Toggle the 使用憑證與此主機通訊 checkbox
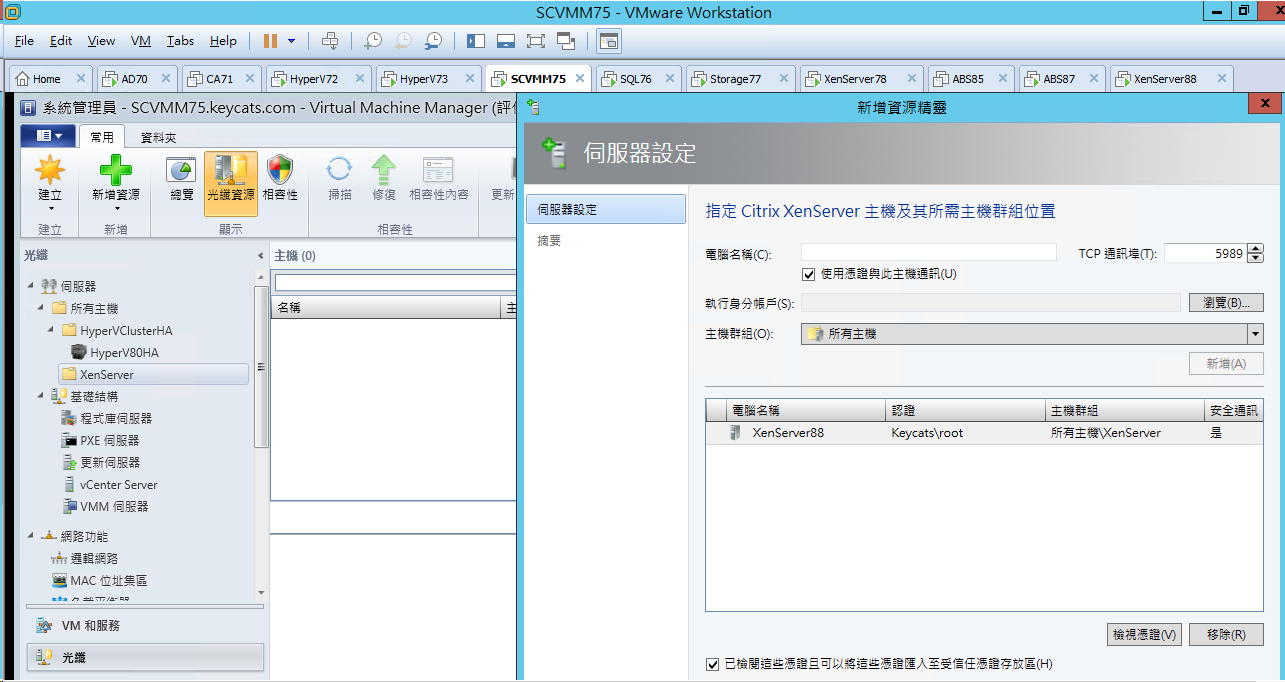Screen dimensions: 1285x682 point(809,274)
